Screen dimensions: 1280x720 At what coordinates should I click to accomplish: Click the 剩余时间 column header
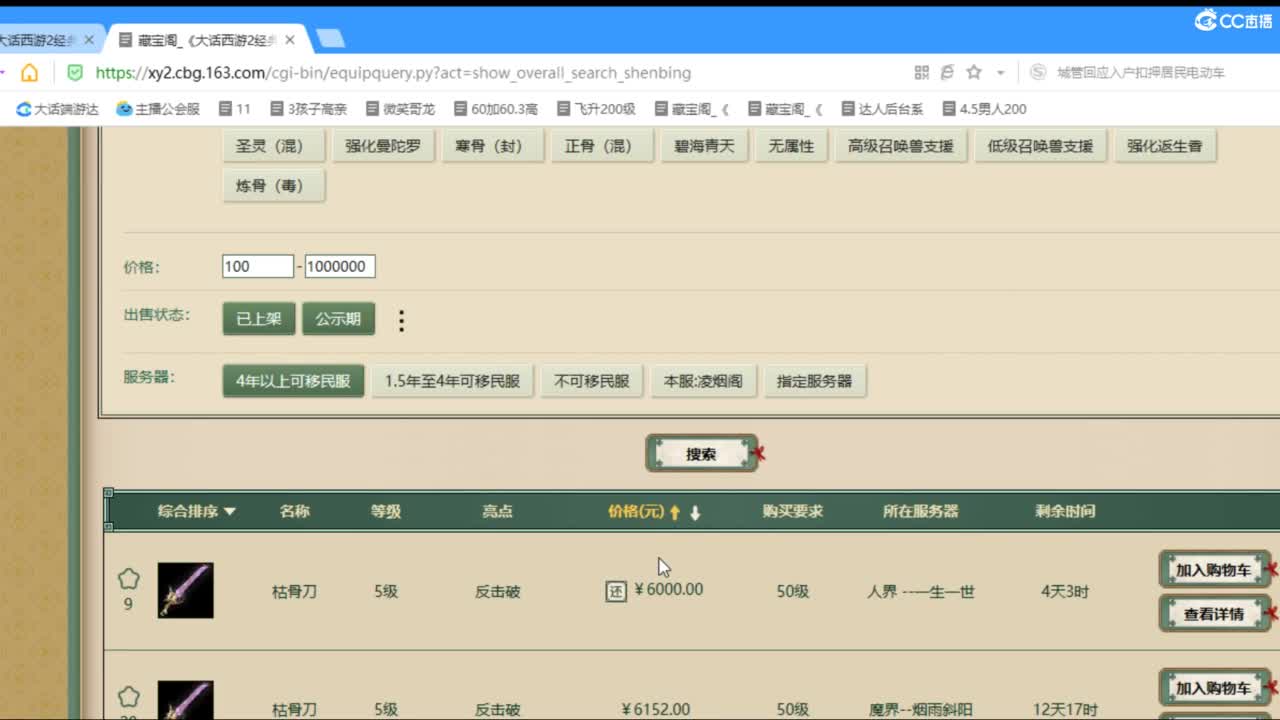click(x=1065, y=511)
